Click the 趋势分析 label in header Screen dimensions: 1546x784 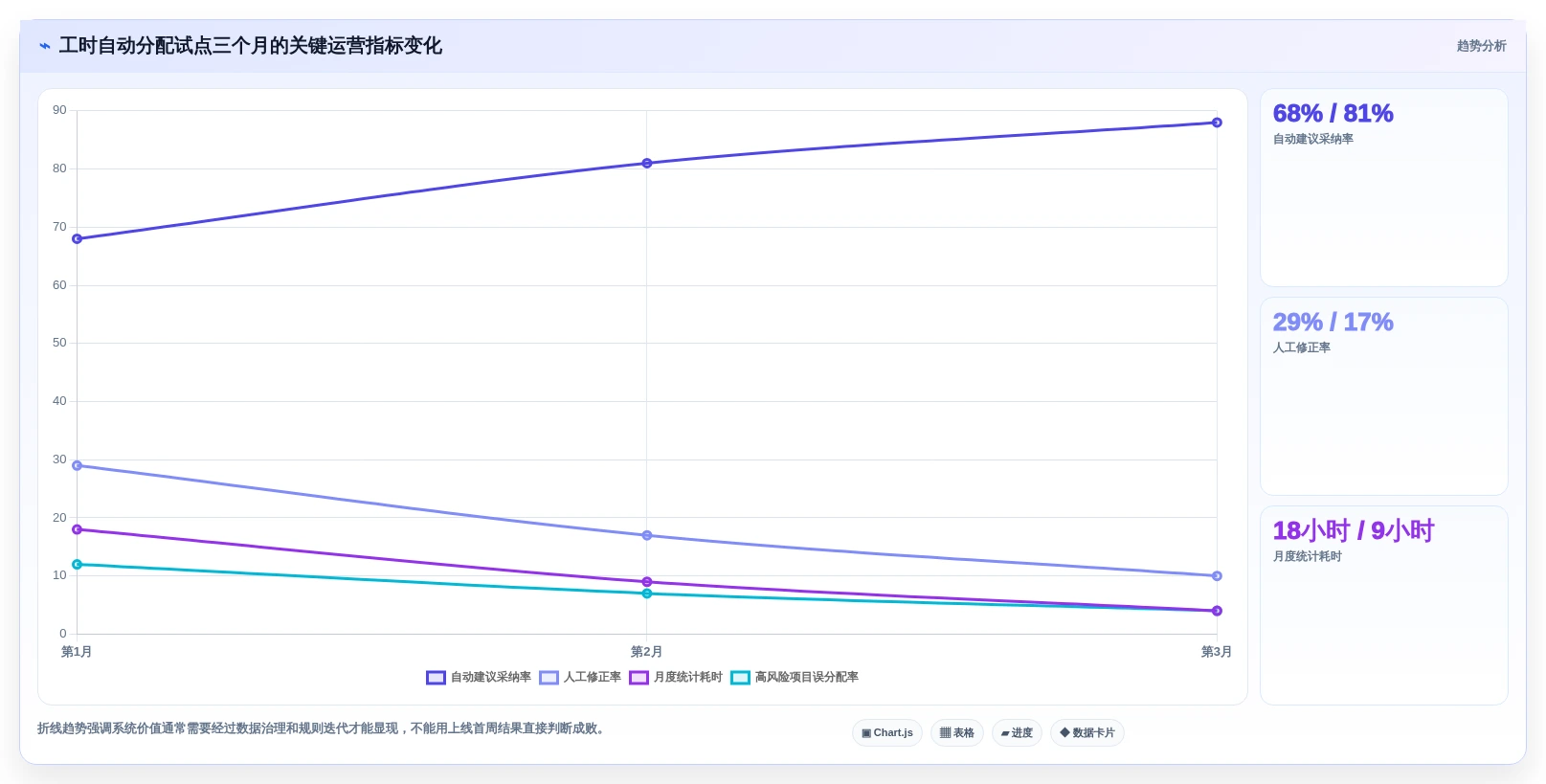[x=1481, y=46]
